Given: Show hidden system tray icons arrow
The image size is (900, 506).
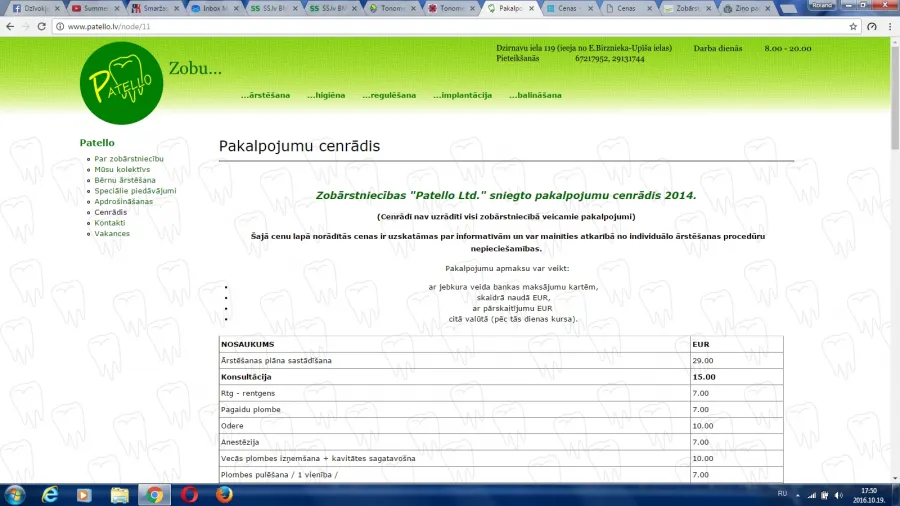Looking at the screenshot, I should (797, 495).
